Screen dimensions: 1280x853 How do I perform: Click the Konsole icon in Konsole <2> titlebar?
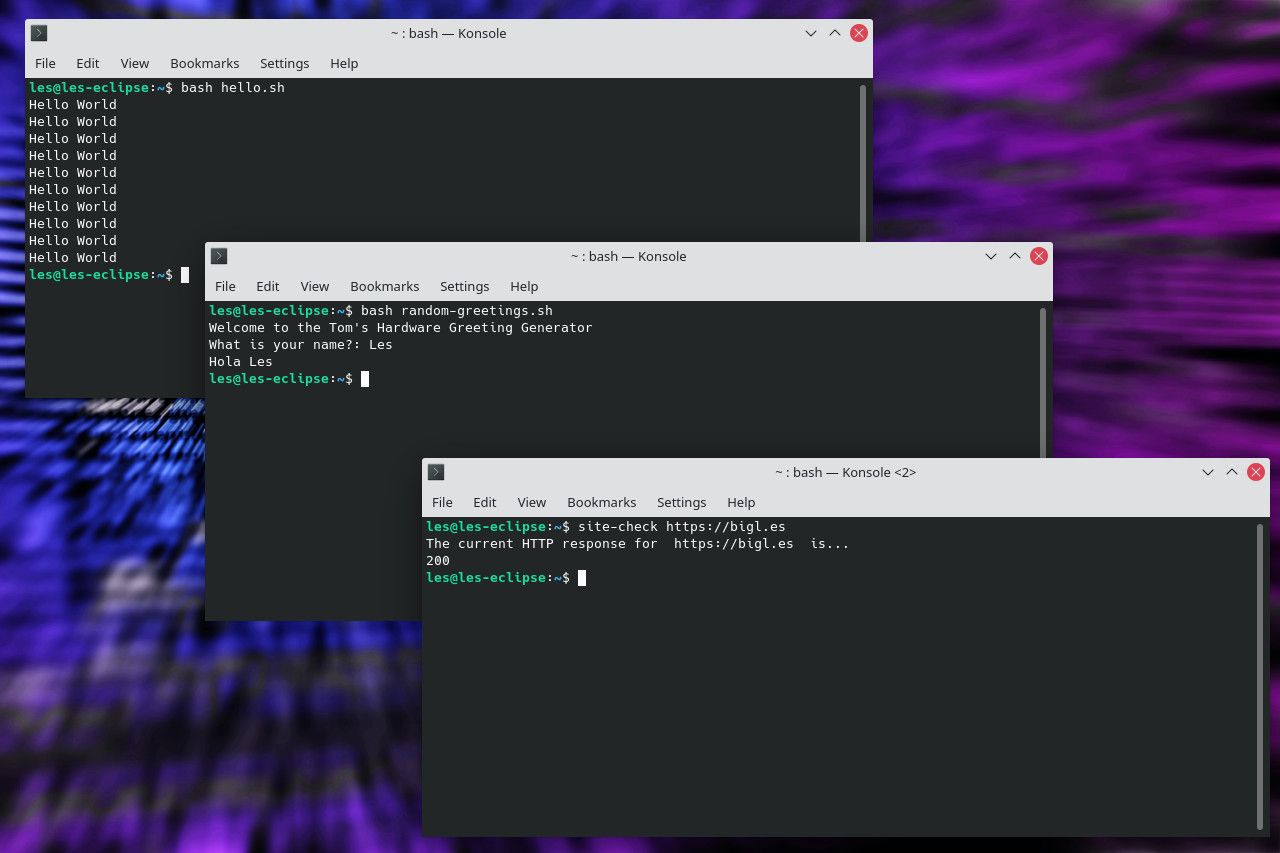(436, 471)
